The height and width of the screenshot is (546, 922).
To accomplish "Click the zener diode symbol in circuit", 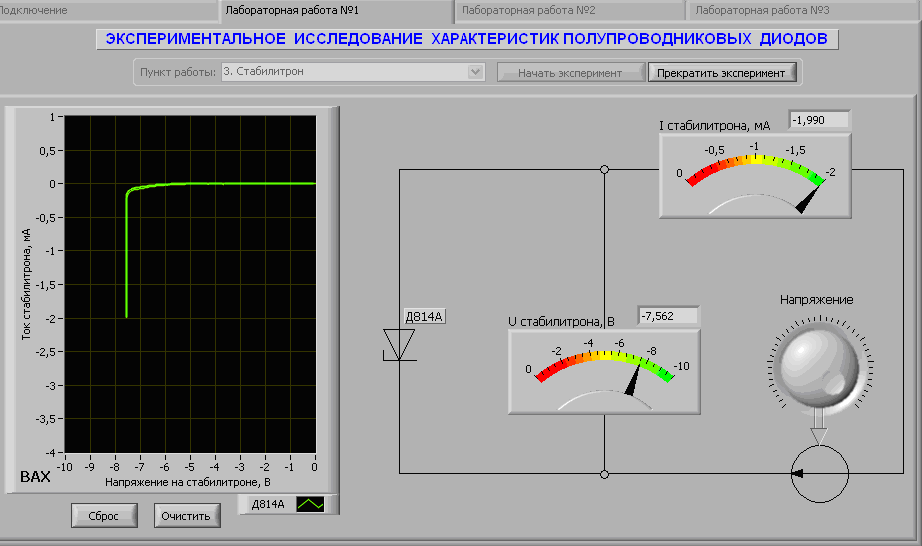I will coord(402,344).
